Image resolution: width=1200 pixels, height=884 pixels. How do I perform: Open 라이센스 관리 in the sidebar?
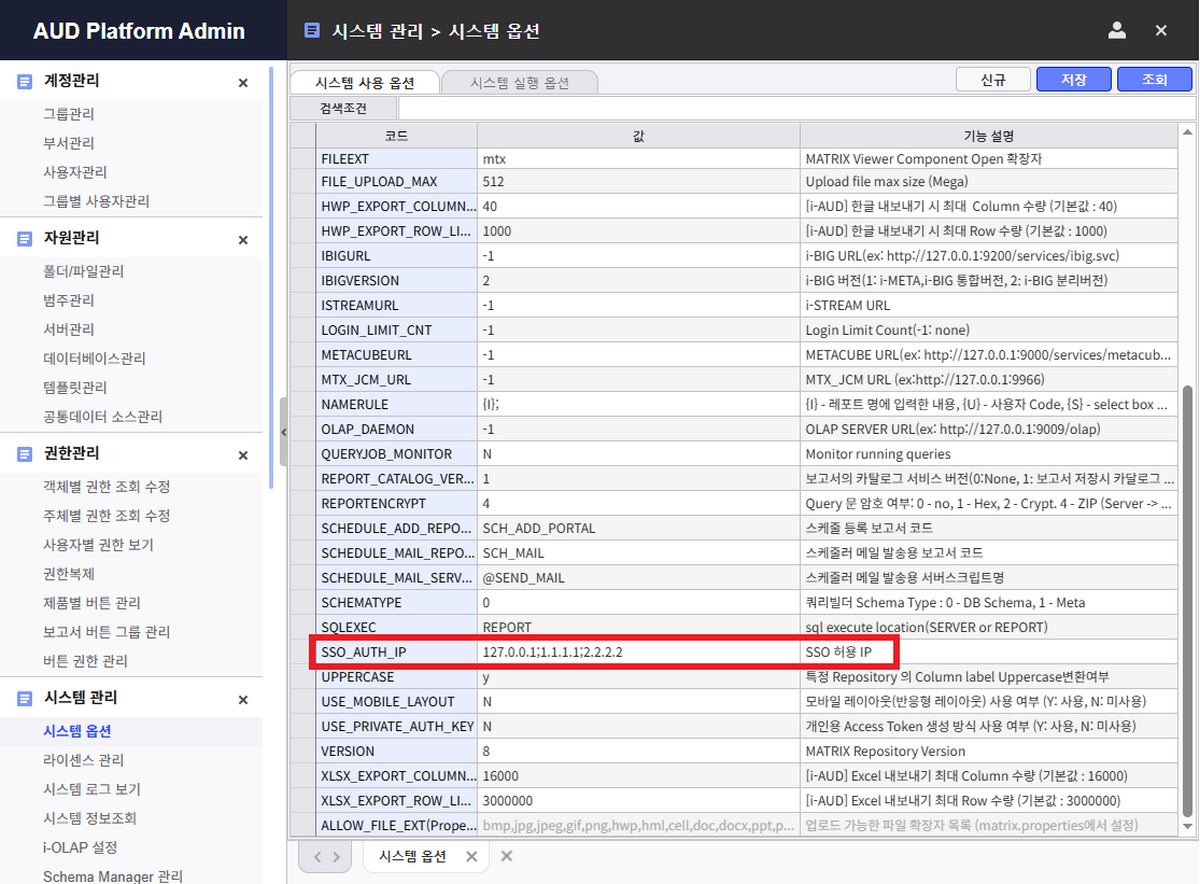(x=84, y=760)
